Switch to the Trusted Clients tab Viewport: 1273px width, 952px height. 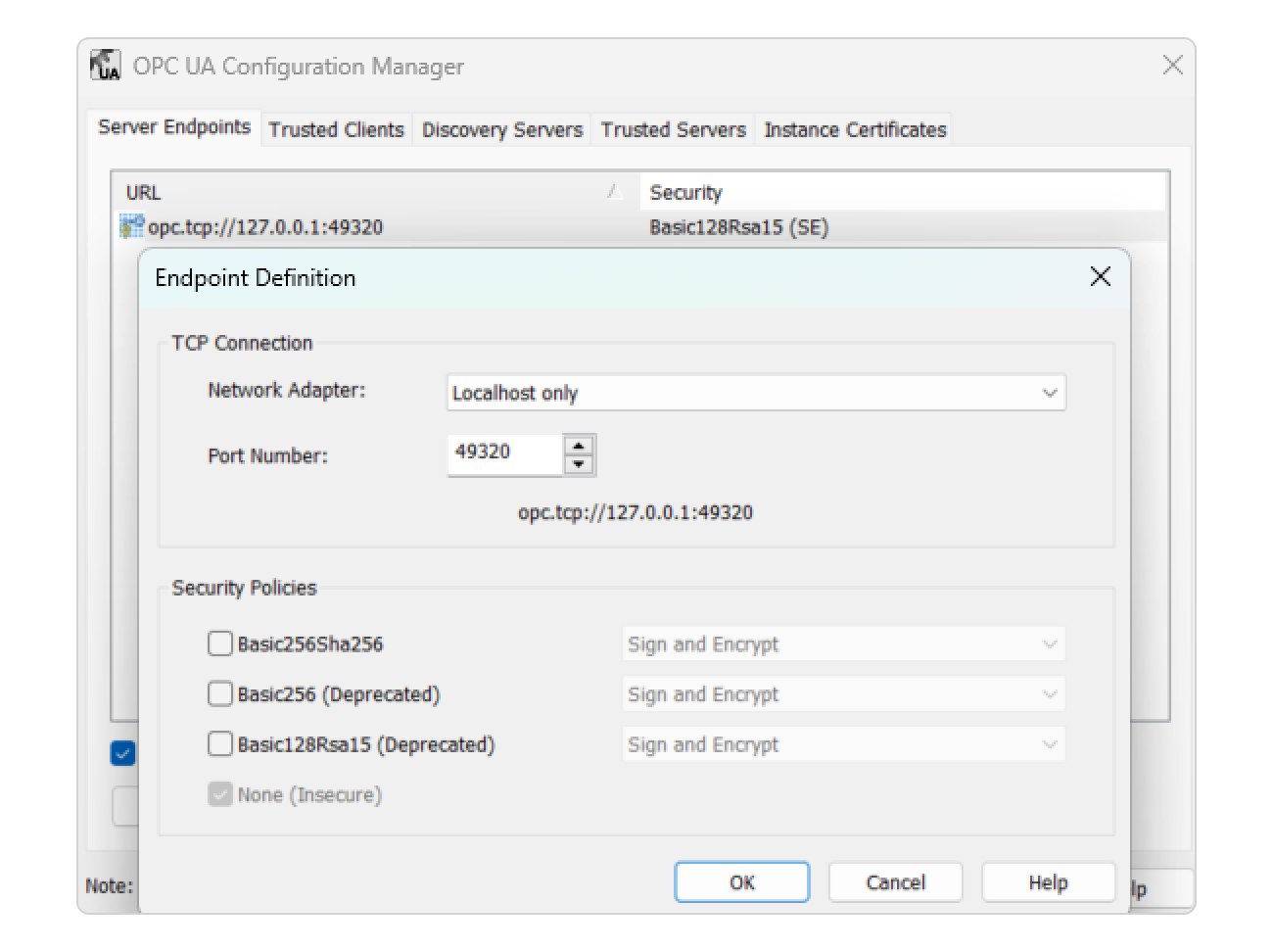click(336, 129)
